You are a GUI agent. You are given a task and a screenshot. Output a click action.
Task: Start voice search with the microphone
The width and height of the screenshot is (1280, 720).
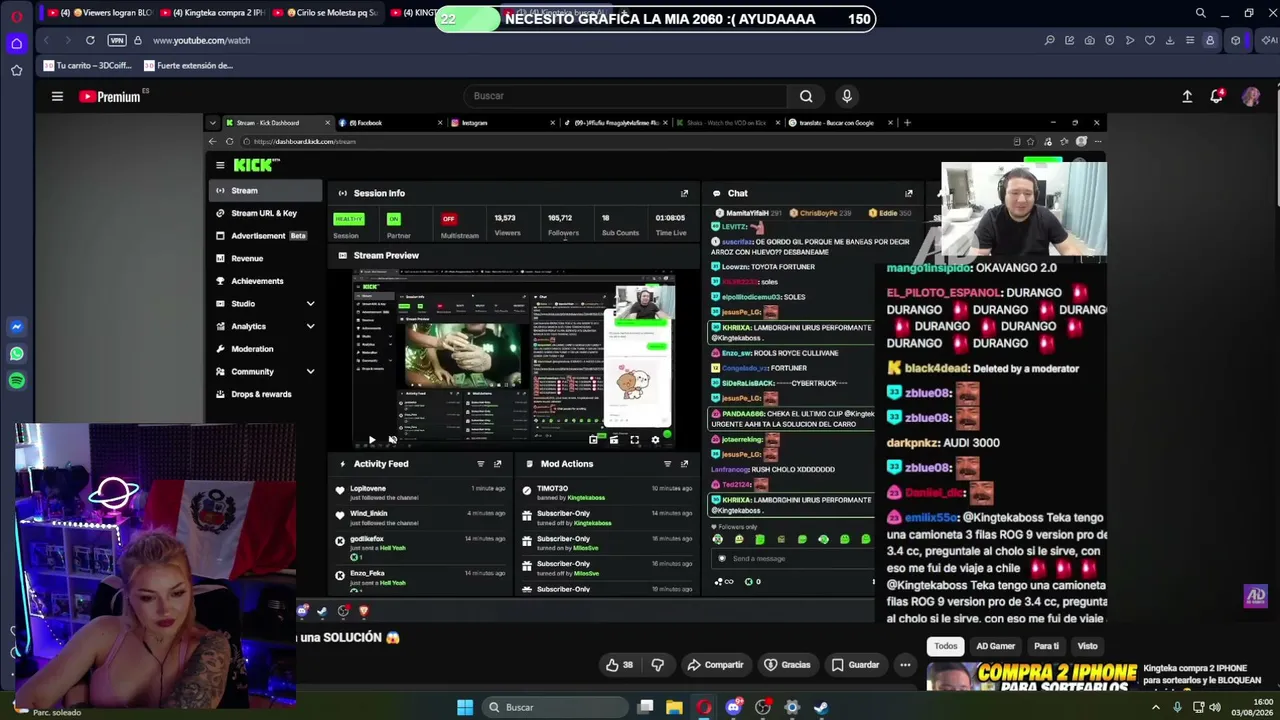click(847, 96)
